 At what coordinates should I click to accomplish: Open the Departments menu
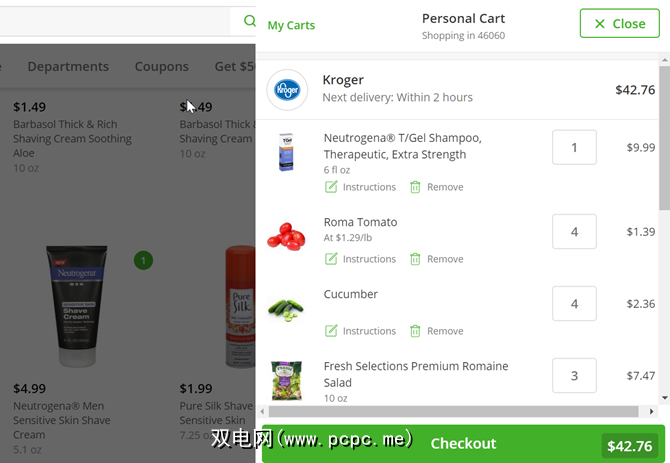(68, 67)
